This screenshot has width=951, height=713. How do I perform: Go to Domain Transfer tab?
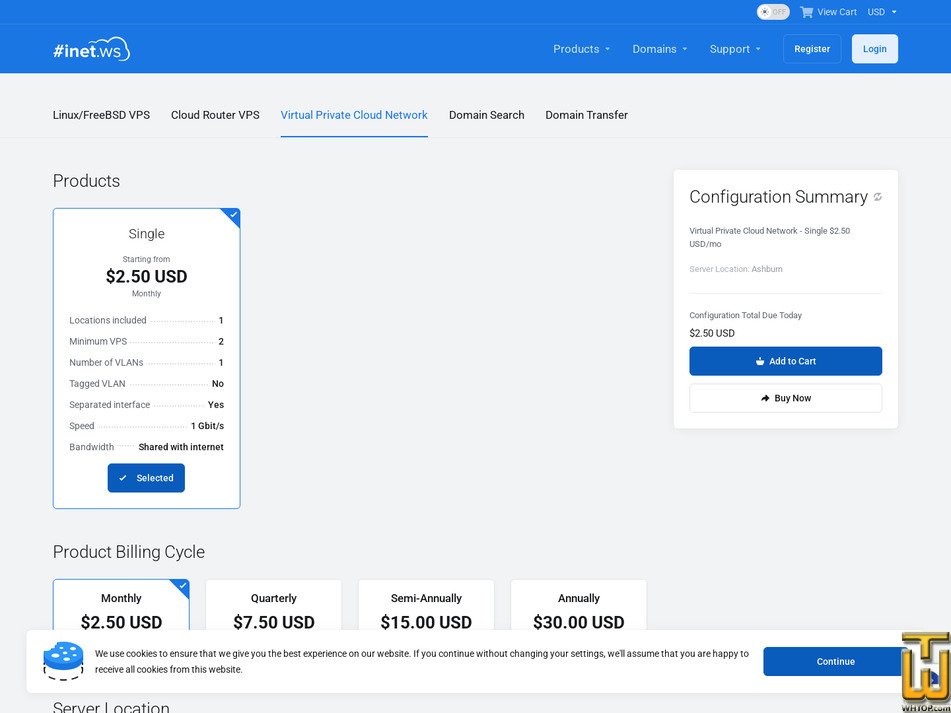586,115
